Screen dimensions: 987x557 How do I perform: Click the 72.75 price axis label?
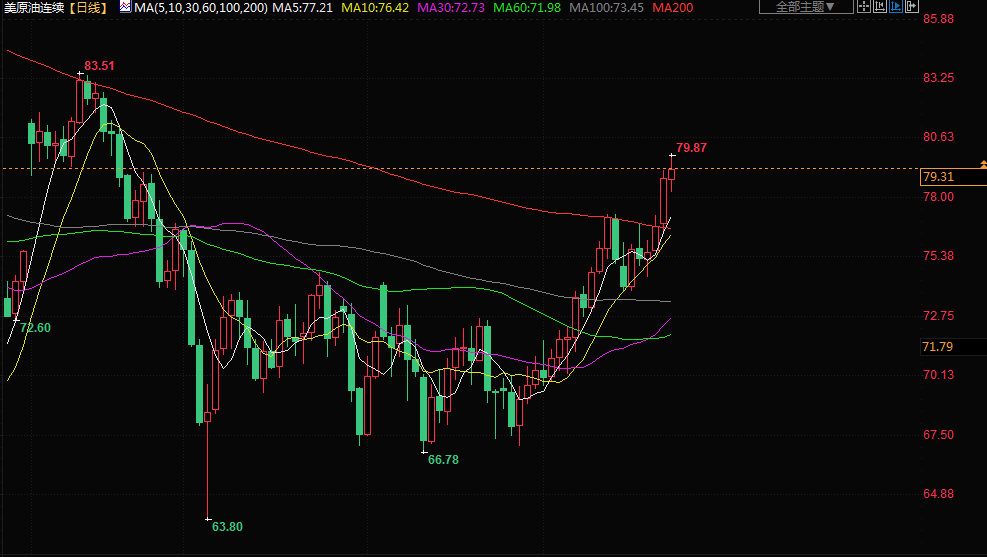tap(938, 316)
